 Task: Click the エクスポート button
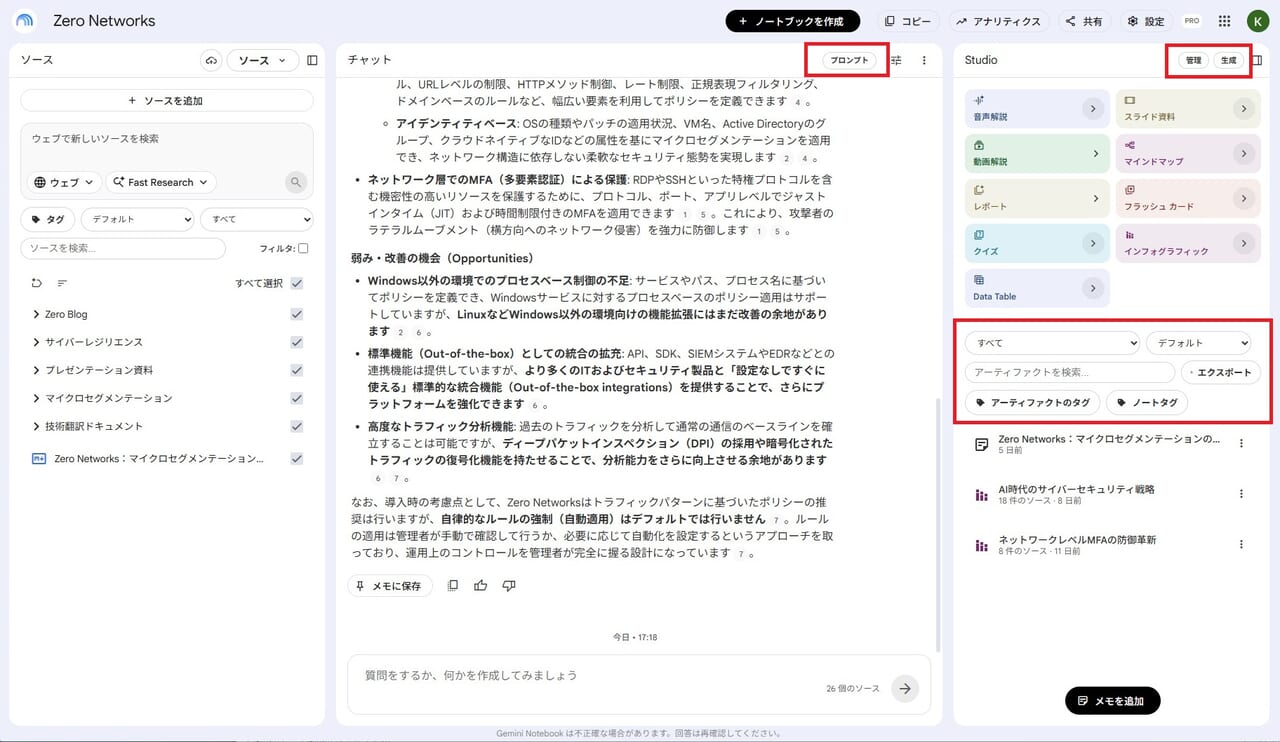tap(1221, 372)
